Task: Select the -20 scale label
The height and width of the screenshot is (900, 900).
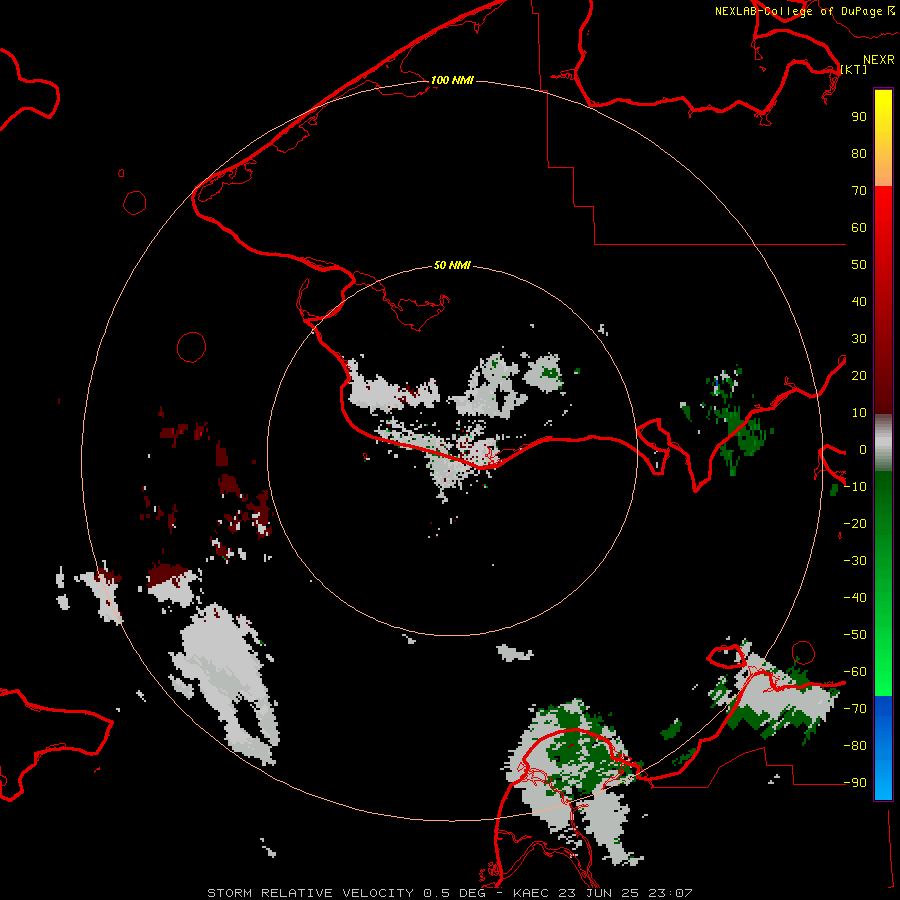Action: (x=855, y=523)
